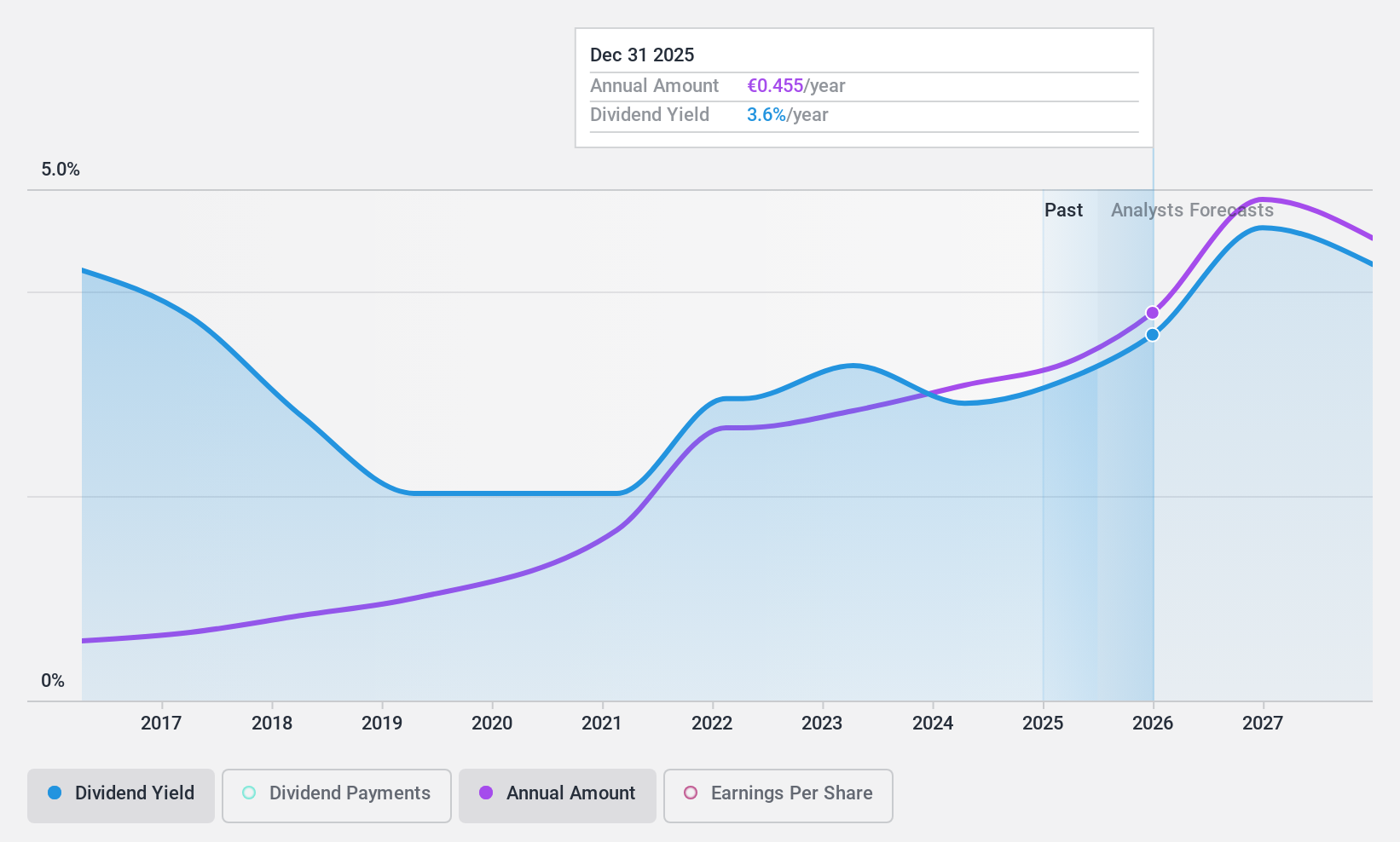The image size is (1400, 842).
Task: Click the 2023 axis label
Action: [x=822, y=724]
